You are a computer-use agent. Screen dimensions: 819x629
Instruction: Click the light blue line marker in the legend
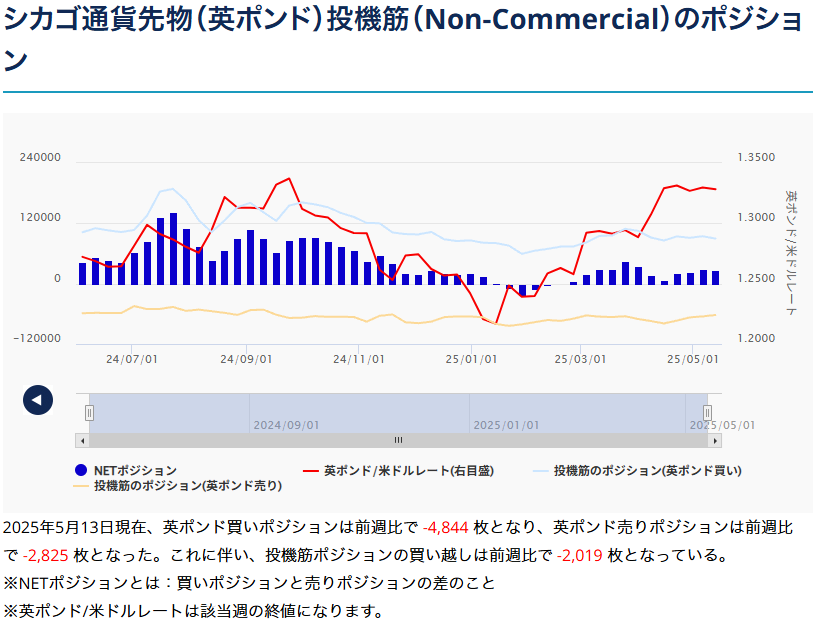point(540,470)
